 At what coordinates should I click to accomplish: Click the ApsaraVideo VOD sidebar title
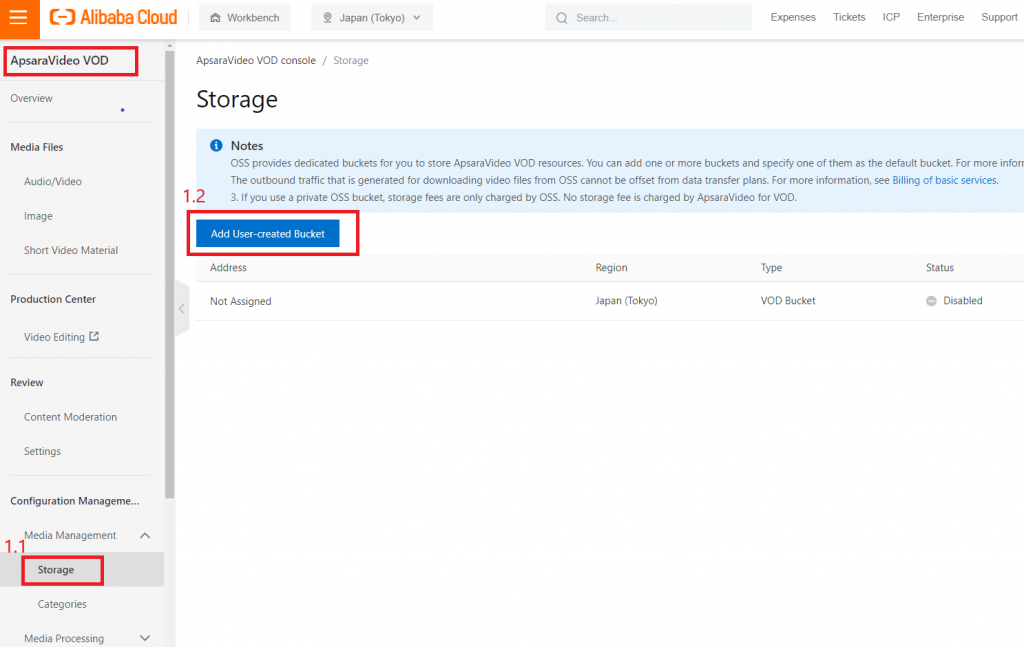(x=59, y=61)
